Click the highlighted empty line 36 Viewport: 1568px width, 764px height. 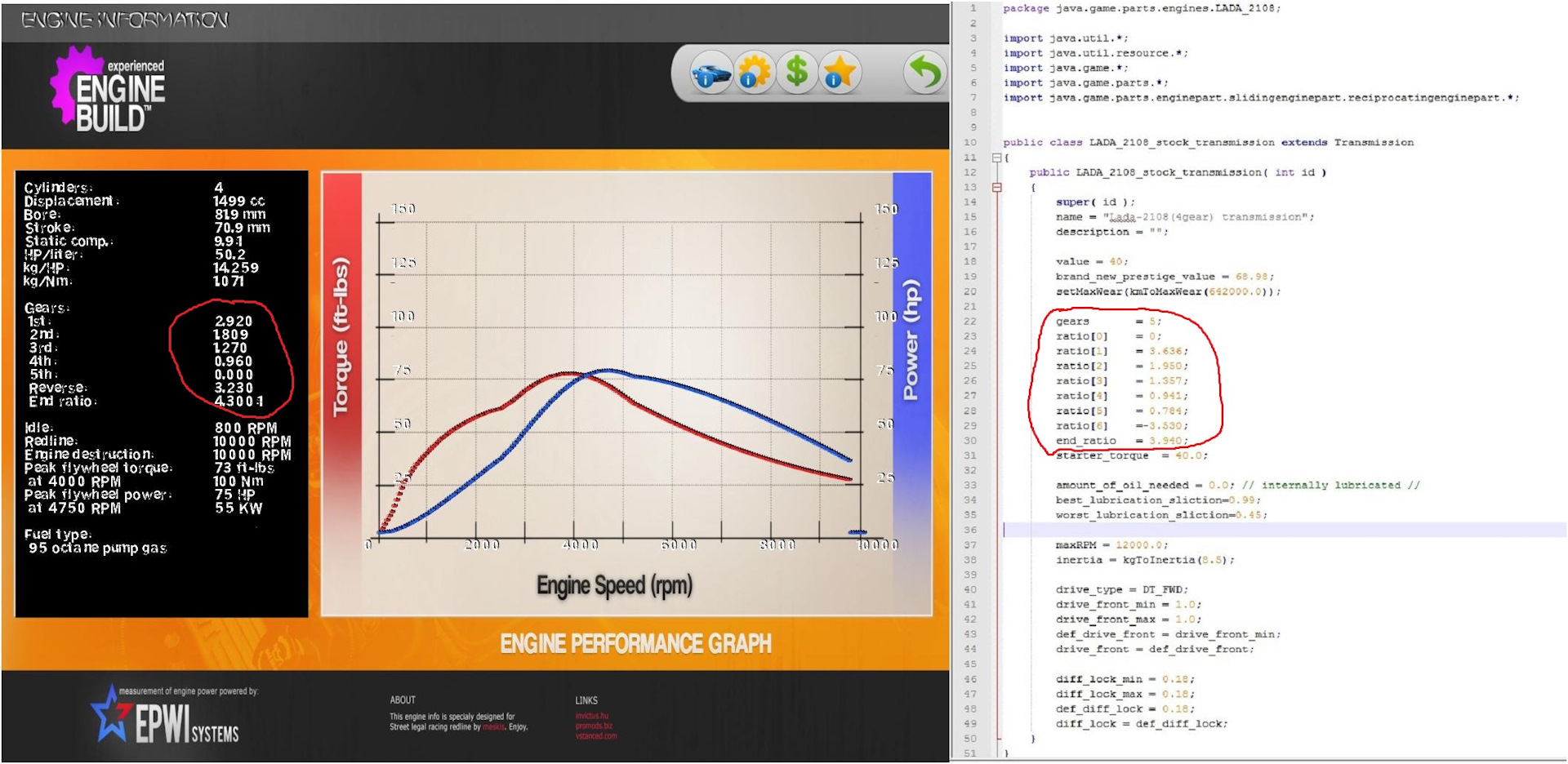point(1285,530)
